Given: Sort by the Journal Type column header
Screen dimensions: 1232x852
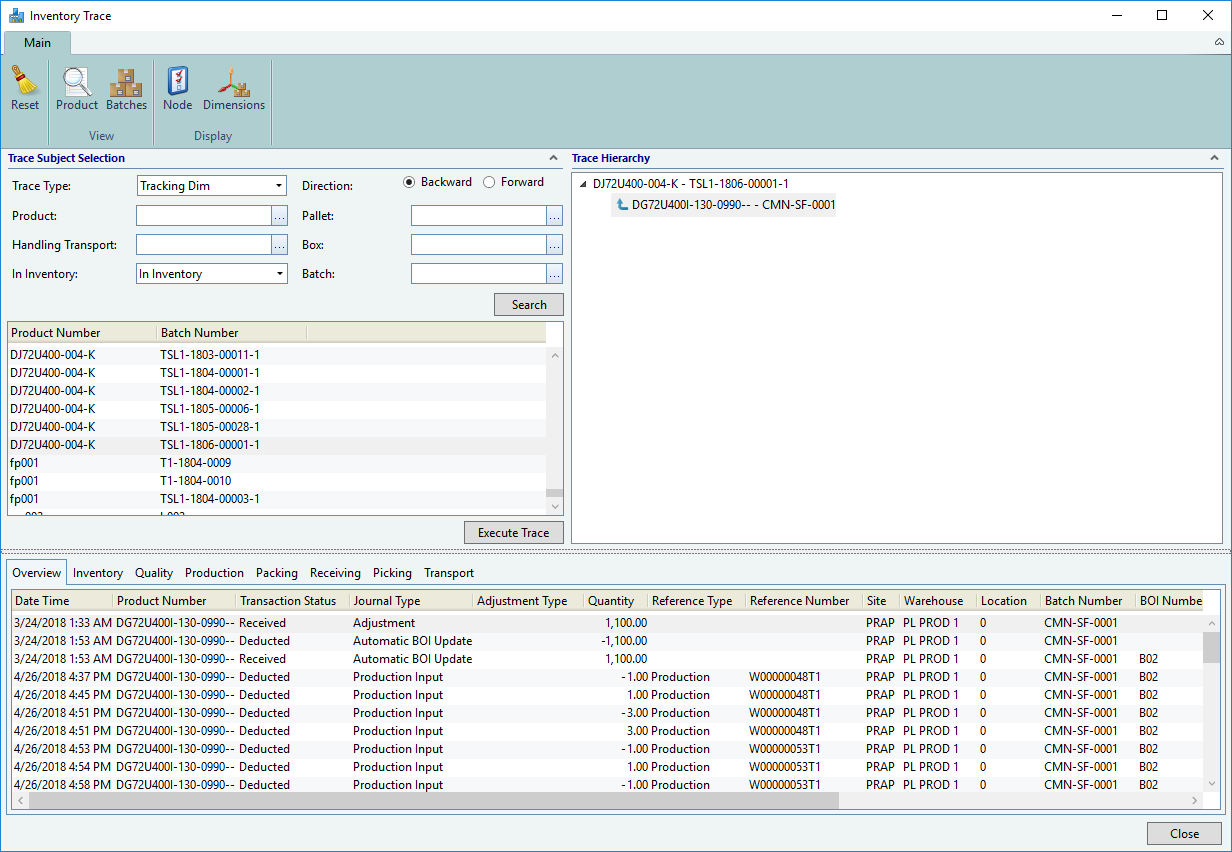Looking at the screenshot, I should click(411, 601).
